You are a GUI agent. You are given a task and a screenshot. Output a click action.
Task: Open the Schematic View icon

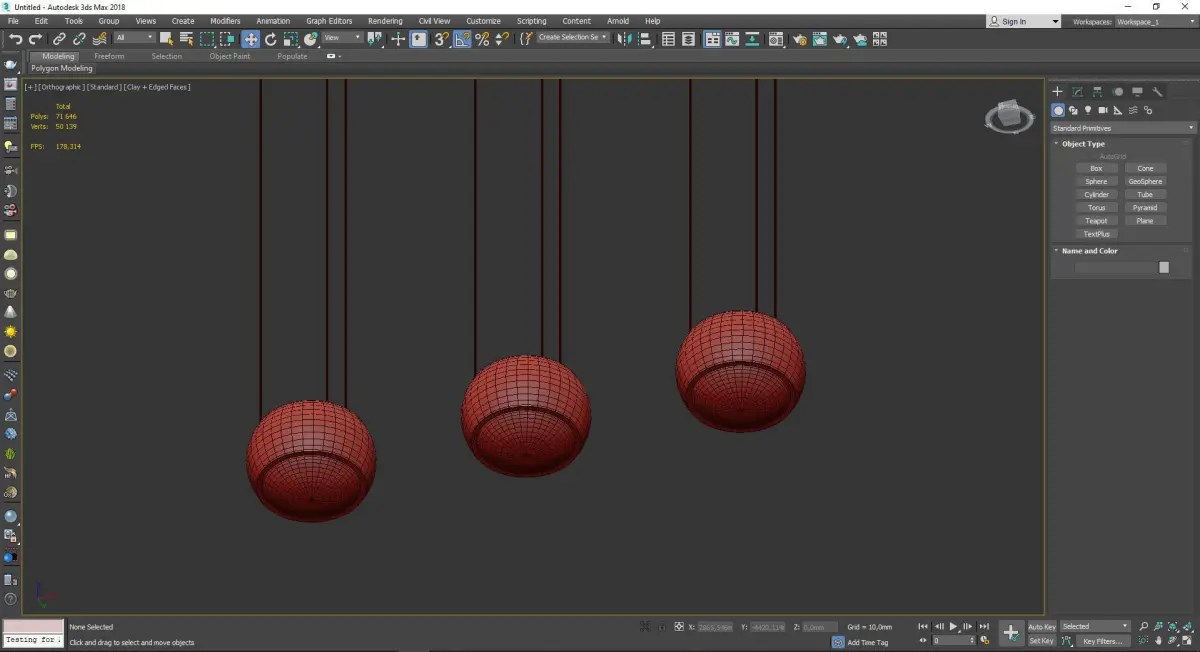click(x=752, y=39)
